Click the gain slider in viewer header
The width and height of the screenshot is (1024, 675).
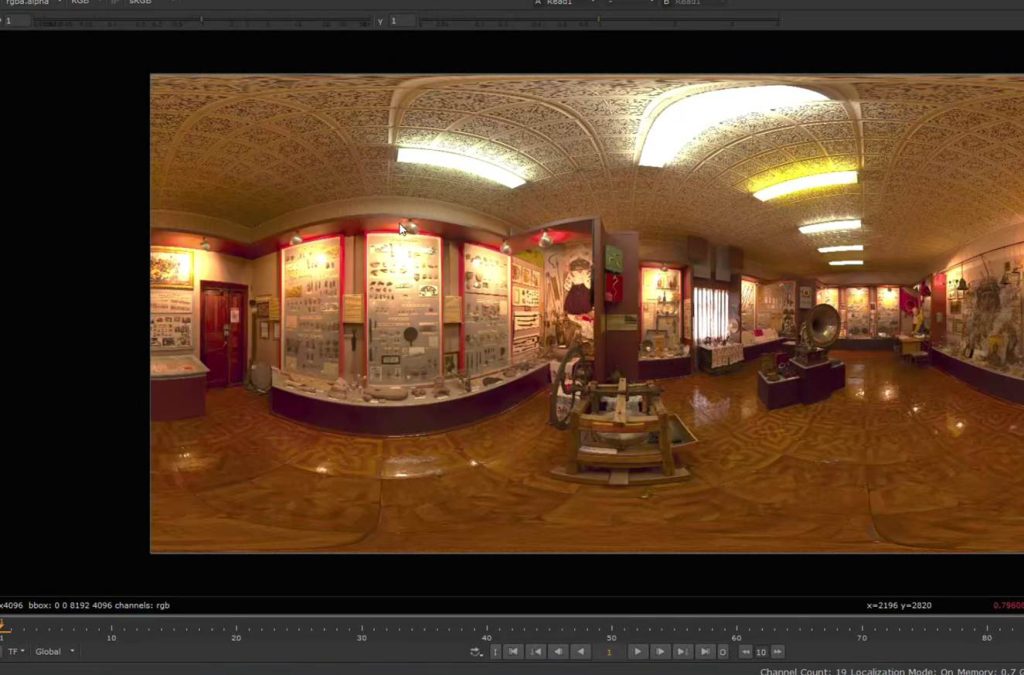200,21
